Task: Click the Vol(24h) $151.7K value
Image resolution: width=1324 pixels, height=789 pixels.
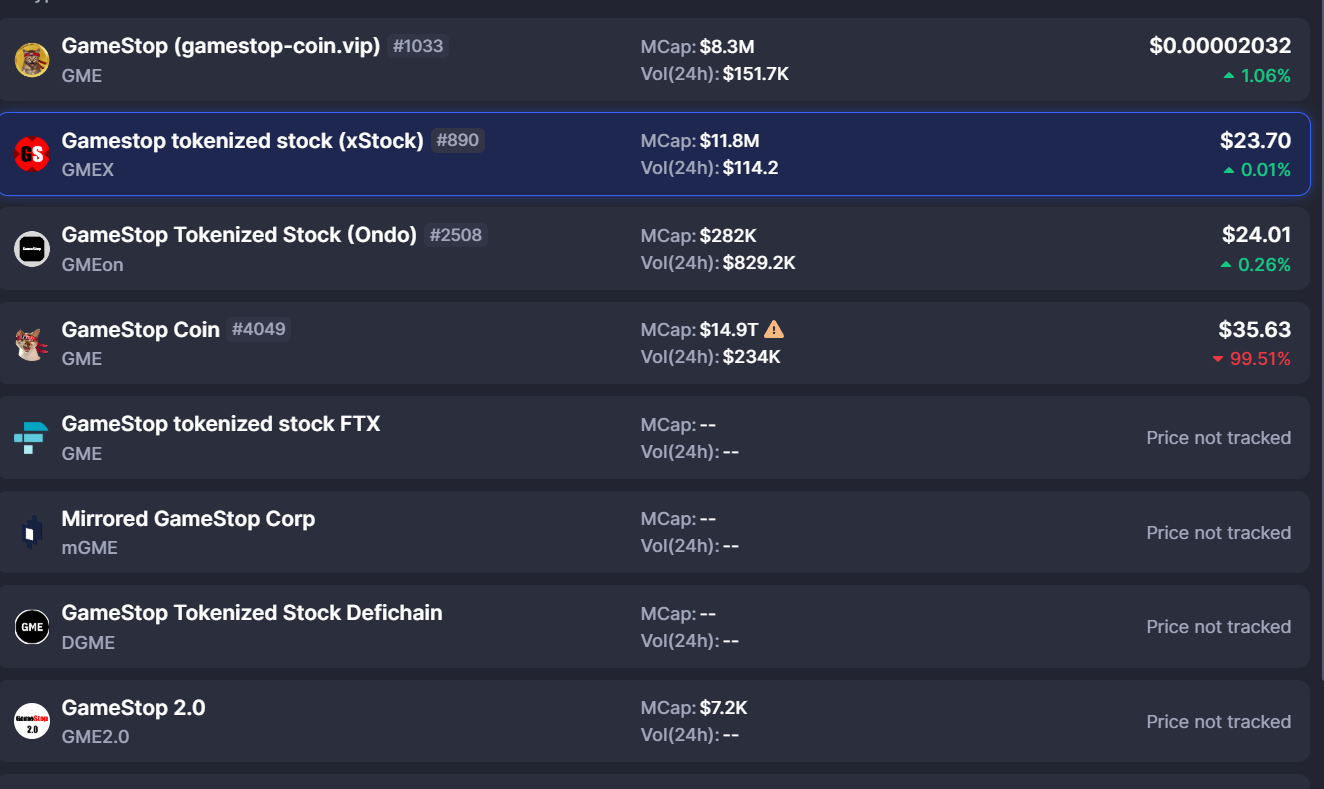Action: click(x=756, y=73)
